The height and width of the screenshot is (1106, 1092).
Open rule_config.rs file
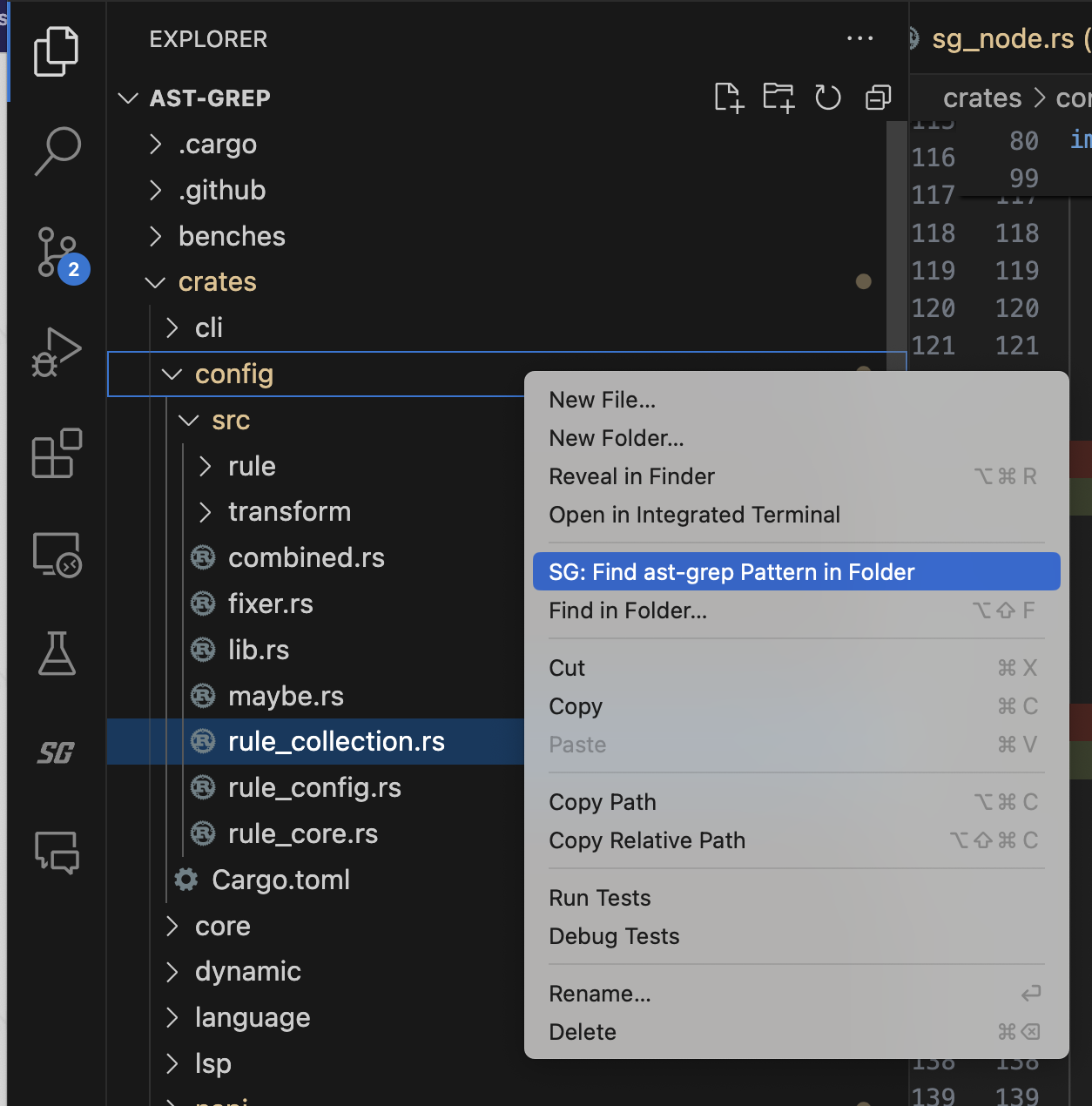click(314, 788)
